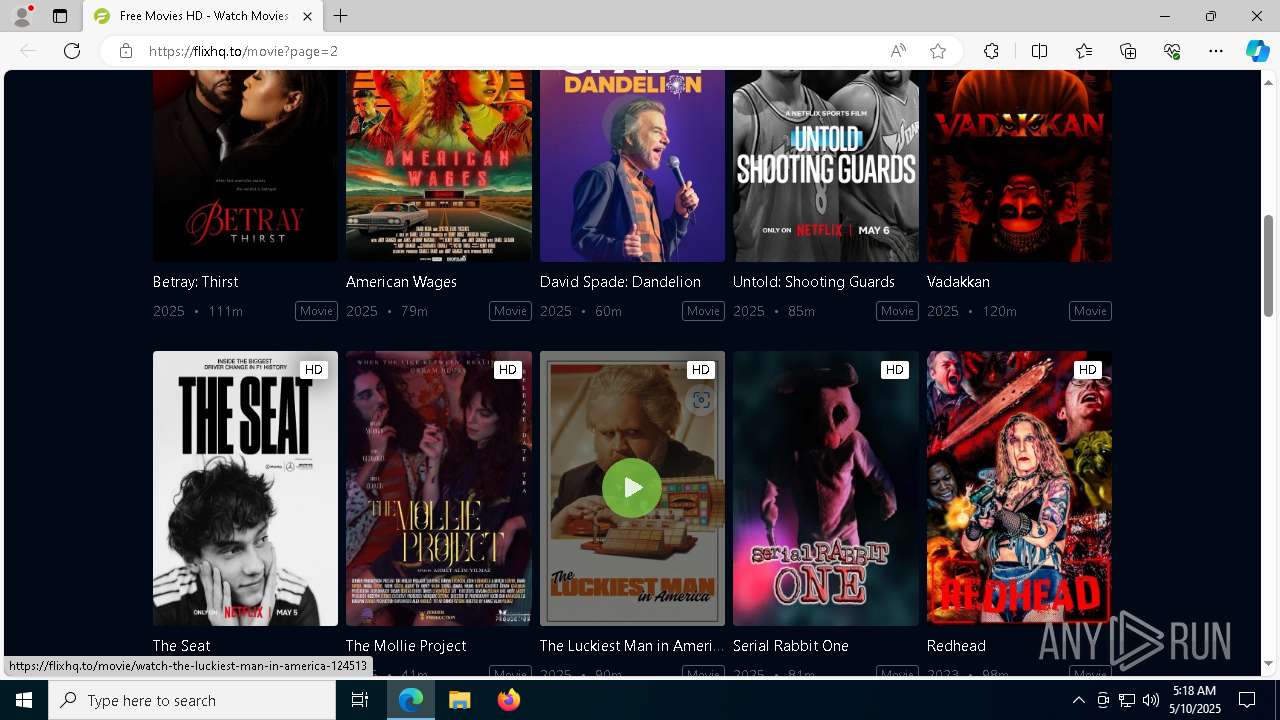This screenshot has width=1280, height=720.
Task: Select Untold Shooting Guards poster
Action: point(826,166)
